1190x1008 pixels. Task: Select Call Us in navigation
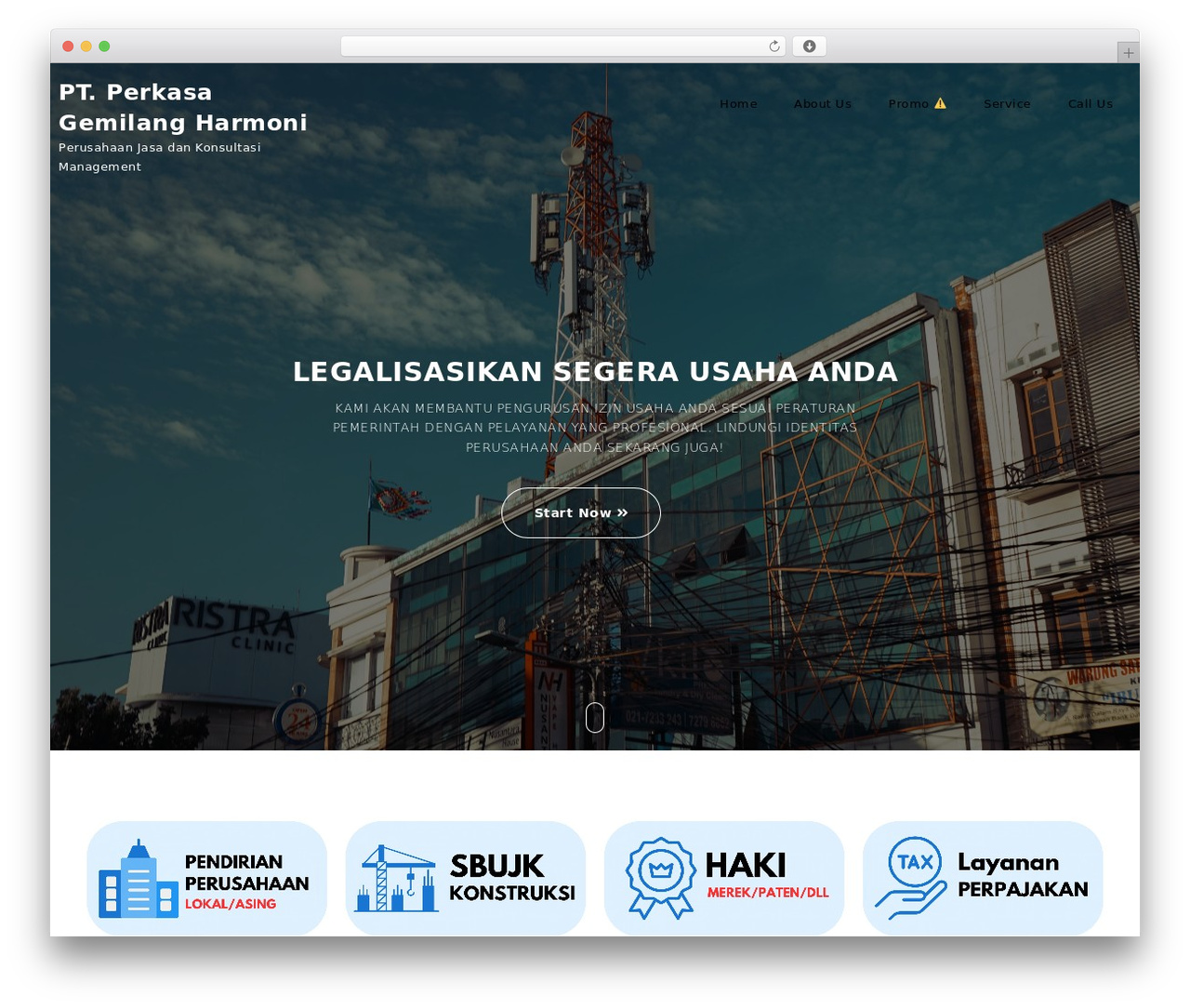(1090, 103)
